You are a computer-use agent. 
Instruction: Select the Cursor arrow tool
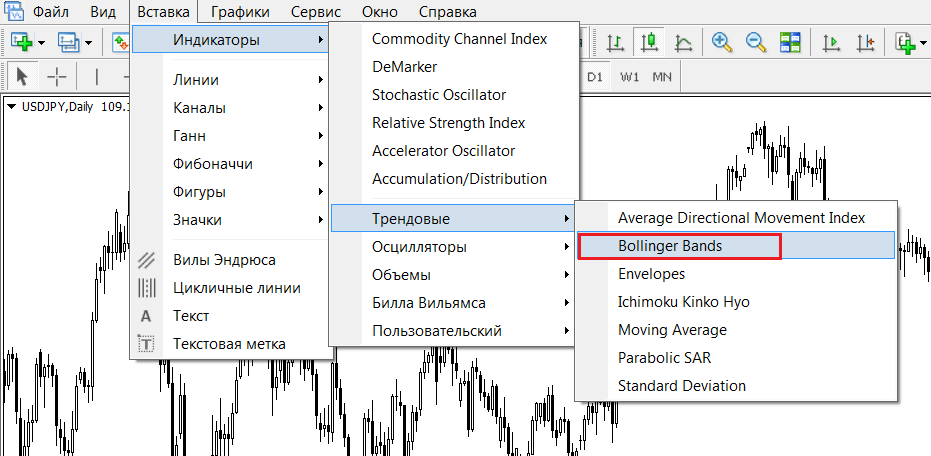23,77
